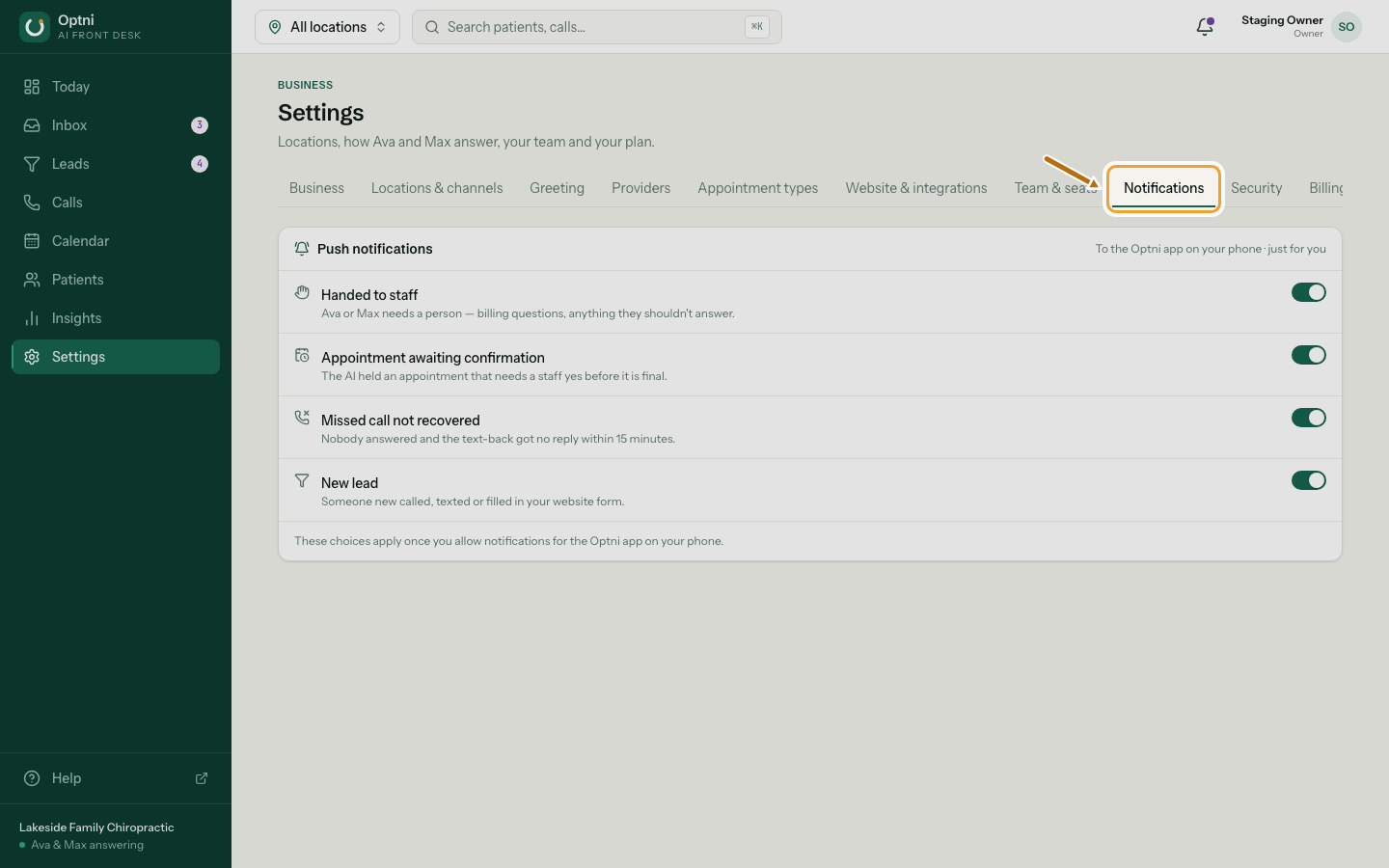Screen dimensions: 1389x868
Task: Click the BUSINESS breadcrumb label
Action: [x=305, y=85]
